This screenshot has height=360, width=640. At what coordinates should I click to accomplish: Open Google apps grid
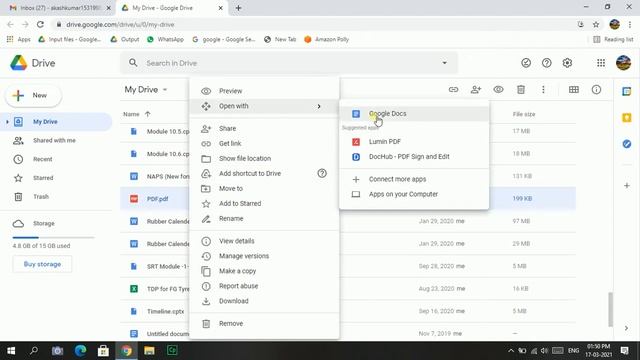pyautogui.click(x=601, y=63)
